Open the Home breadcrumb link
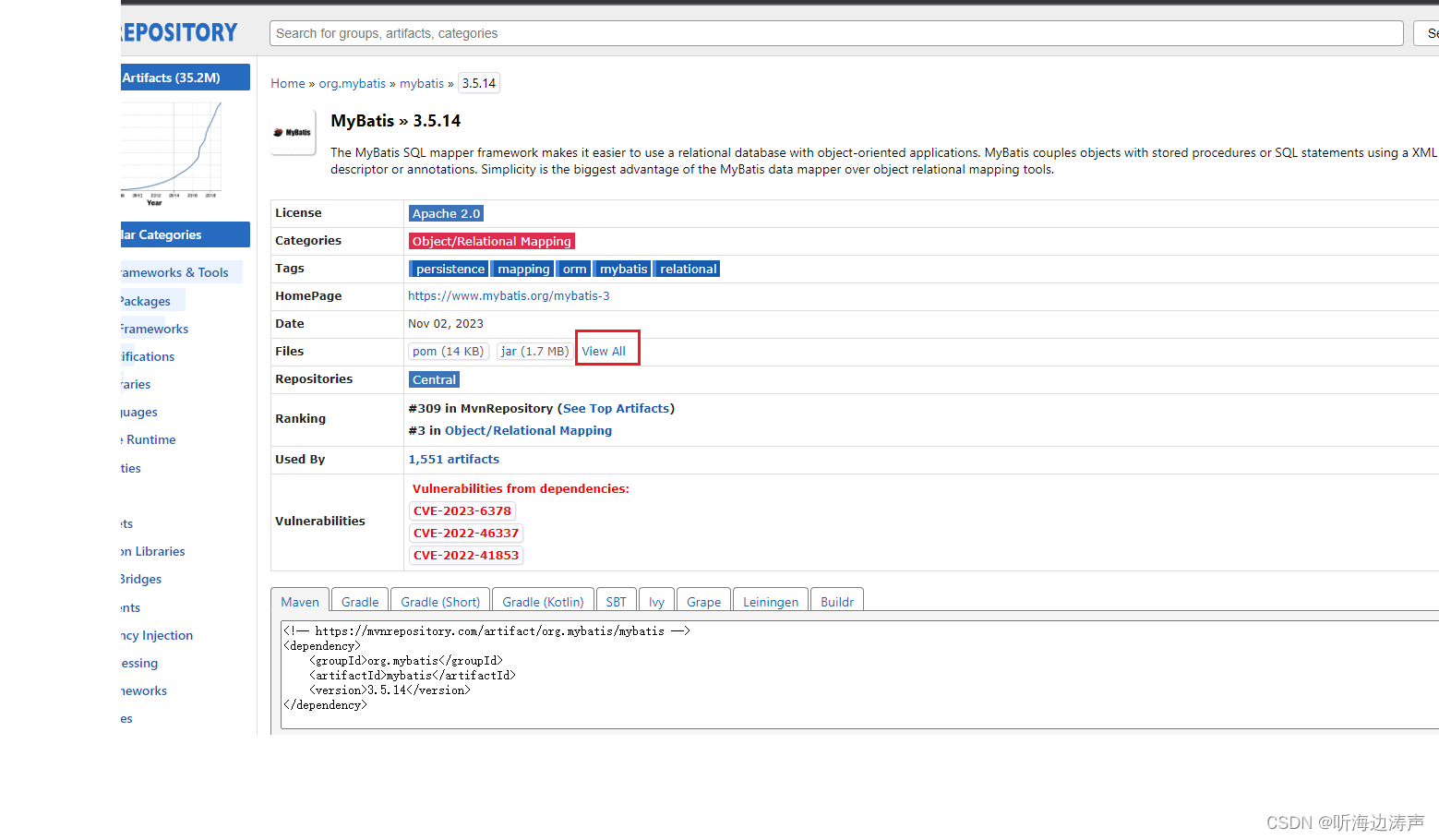The width and height of the screenshot is (1439, 840). point(288,83)
